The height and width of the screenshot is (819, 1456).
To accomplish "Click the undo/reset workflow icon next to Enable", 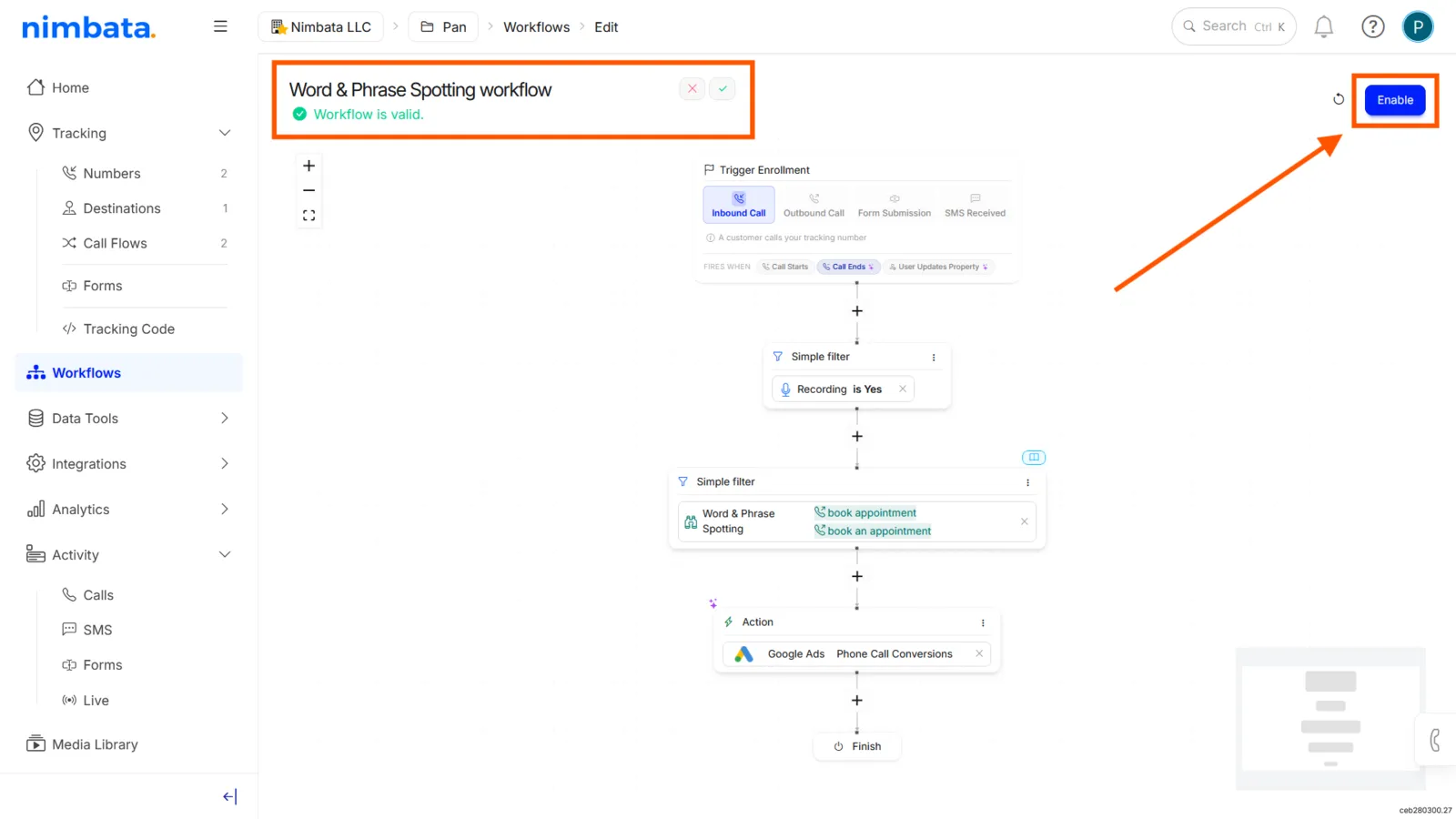I will click(1339, 99).
